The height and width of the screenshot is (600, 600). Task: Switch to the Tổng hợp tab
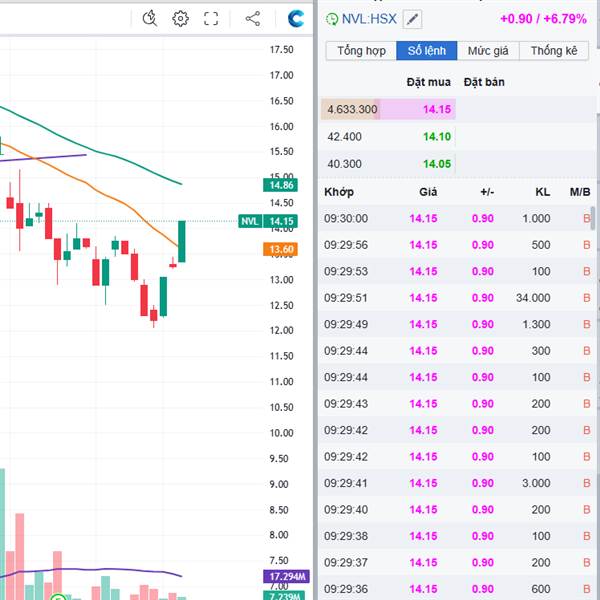pos(361,51)
